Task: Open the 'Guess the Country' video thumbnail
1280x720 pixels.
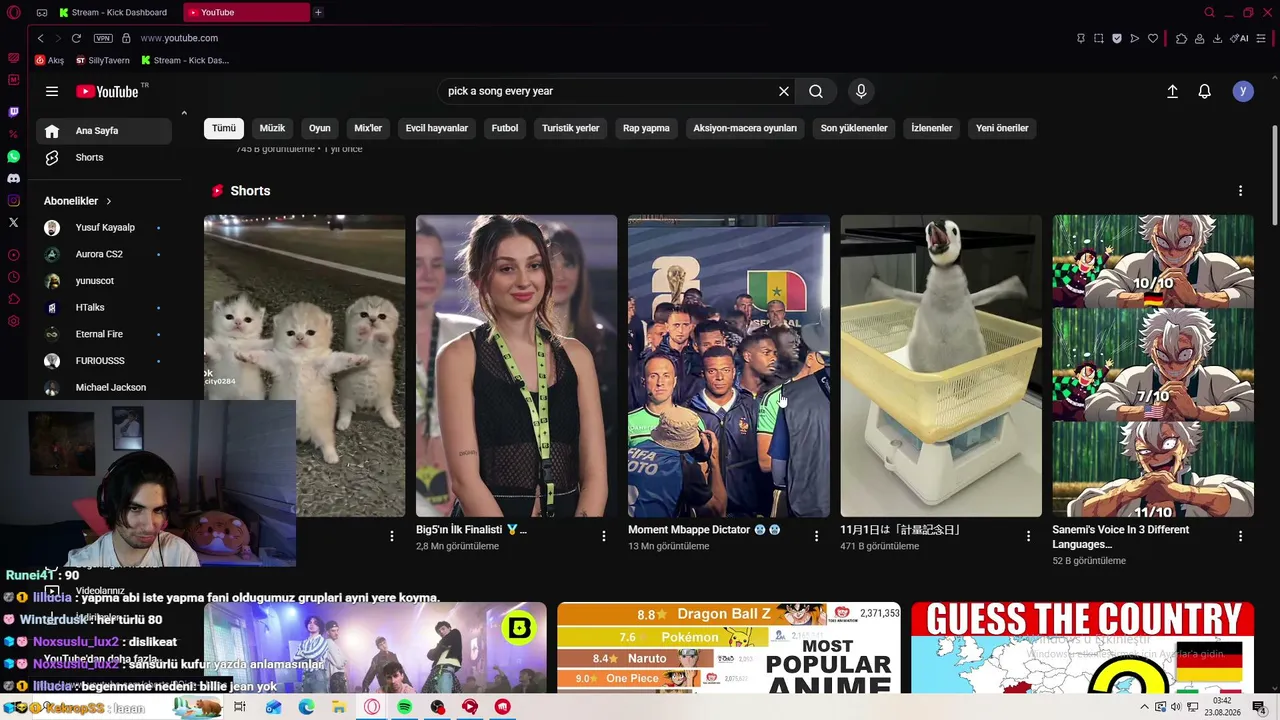Action: click(x=1082, y=647)
